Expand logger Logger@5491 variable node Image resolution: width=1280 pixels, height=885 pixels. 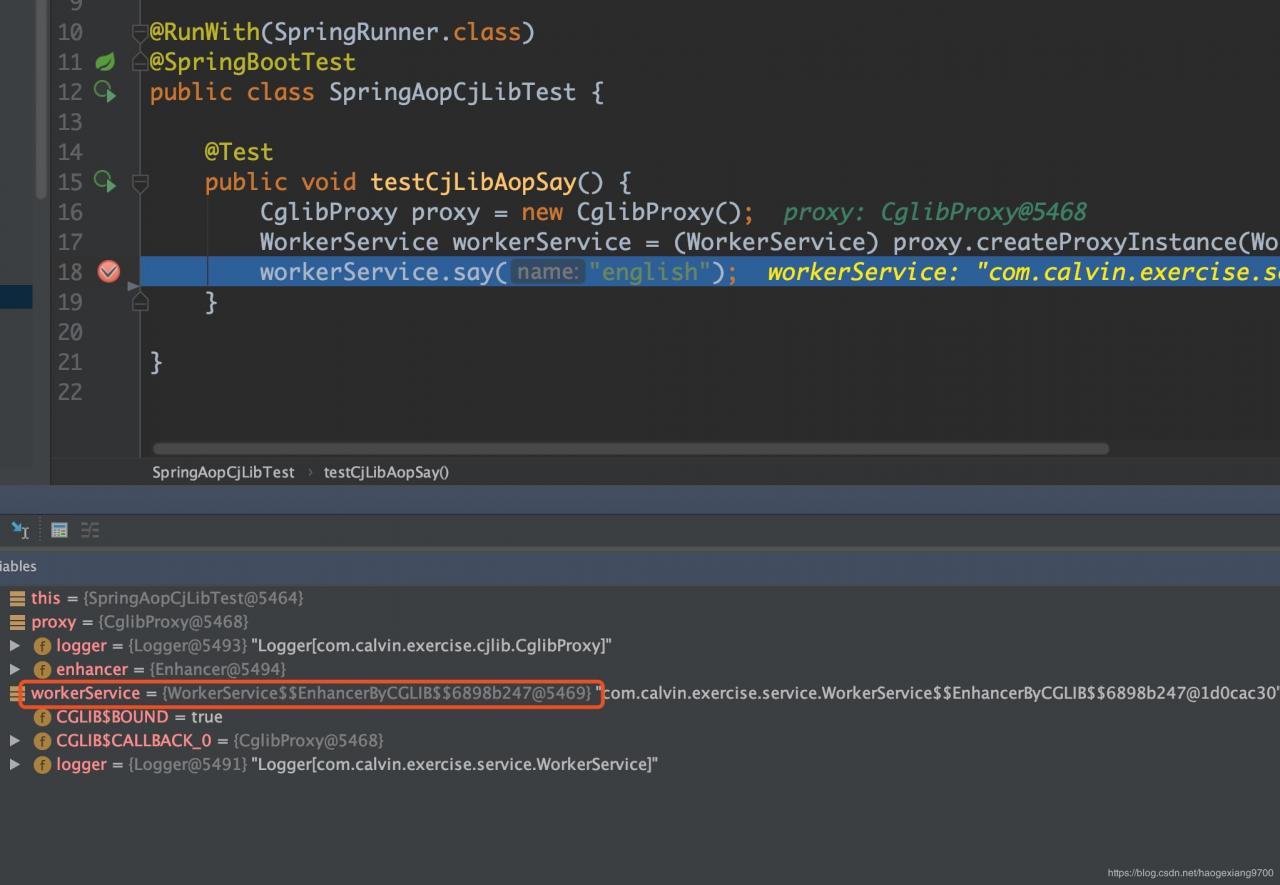15,764
